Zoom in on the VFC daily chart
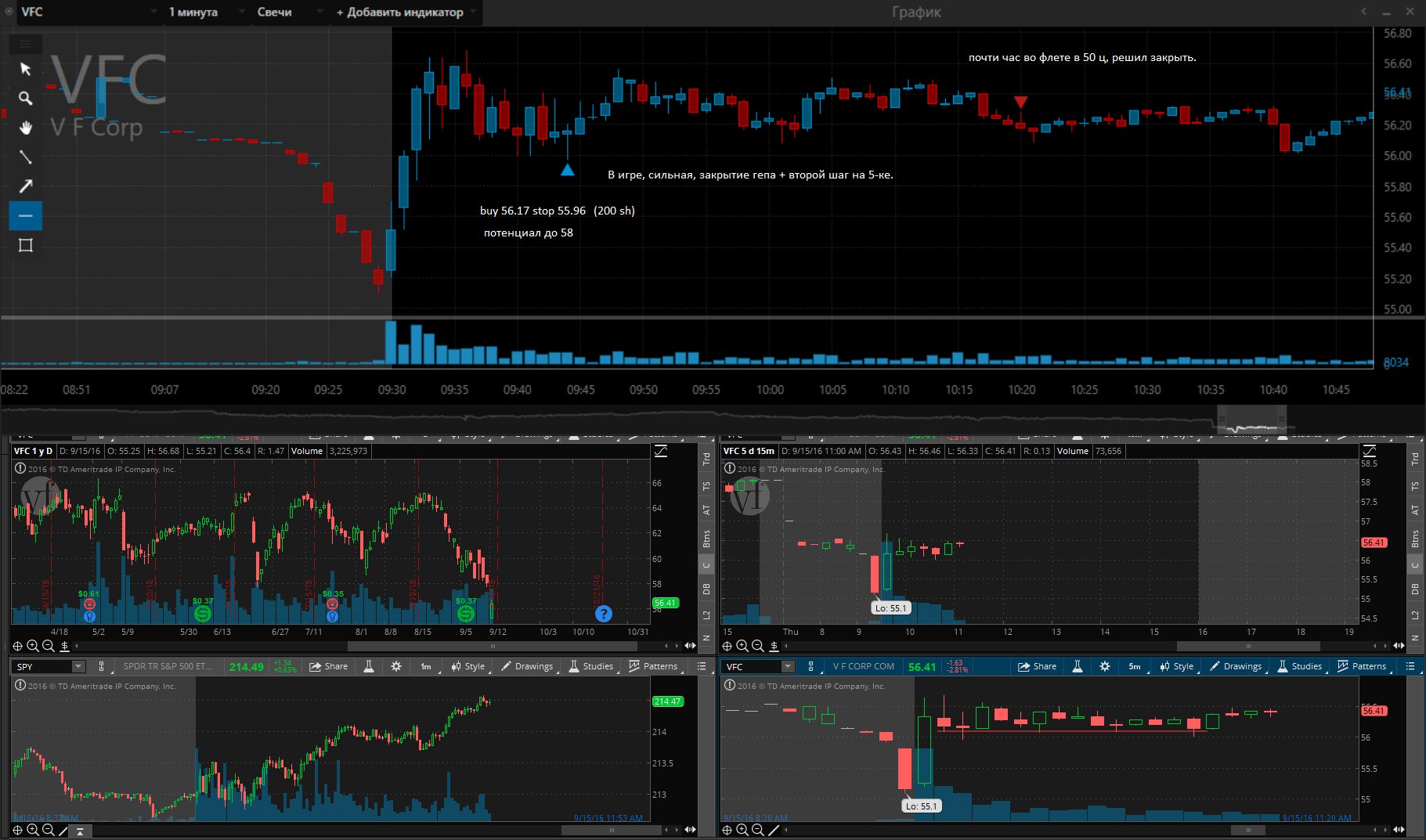Screen dimensions: 1426x840 [x=33, y=646]
